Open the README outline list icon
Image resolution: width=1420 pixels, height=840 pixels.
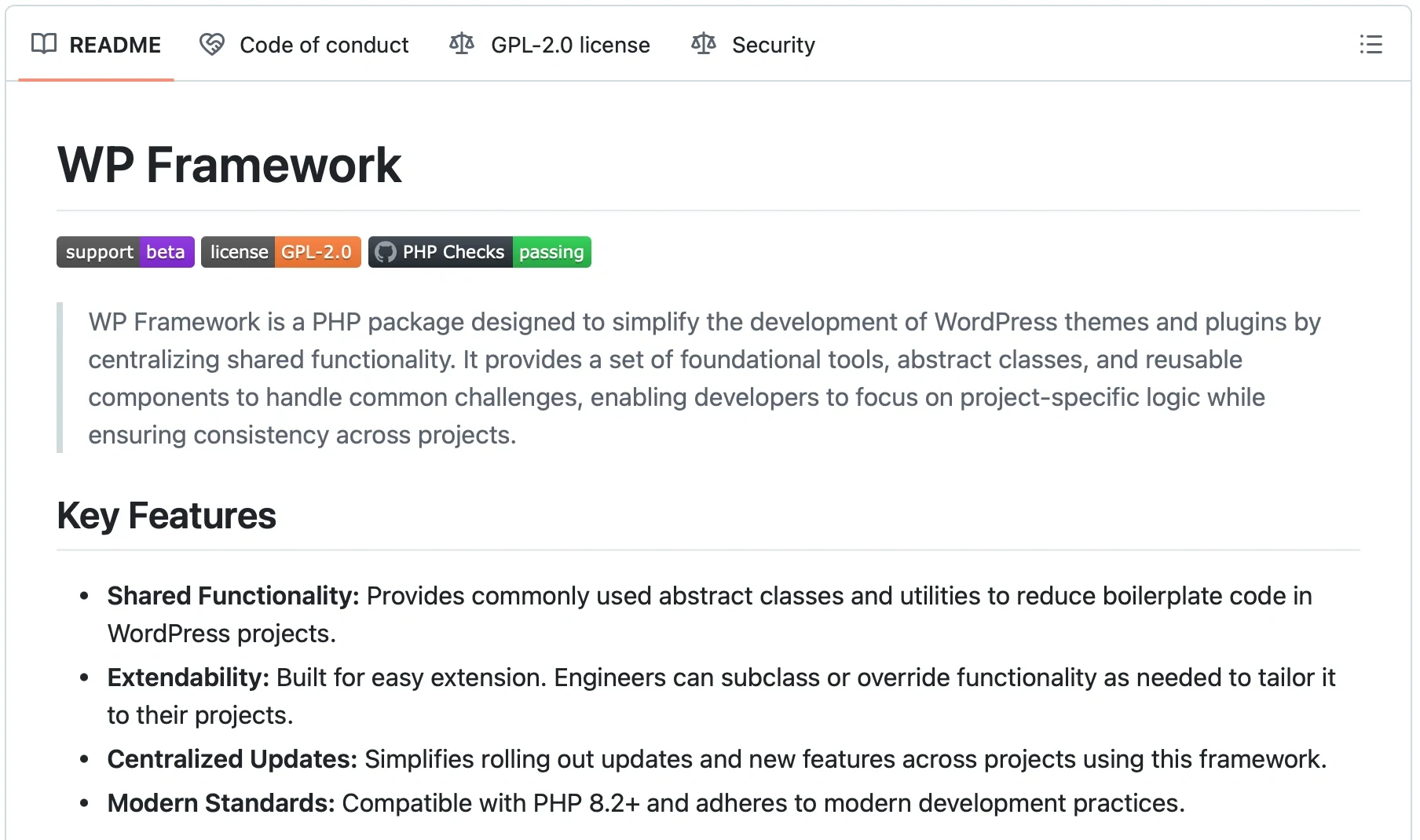tap(1371, 45)
